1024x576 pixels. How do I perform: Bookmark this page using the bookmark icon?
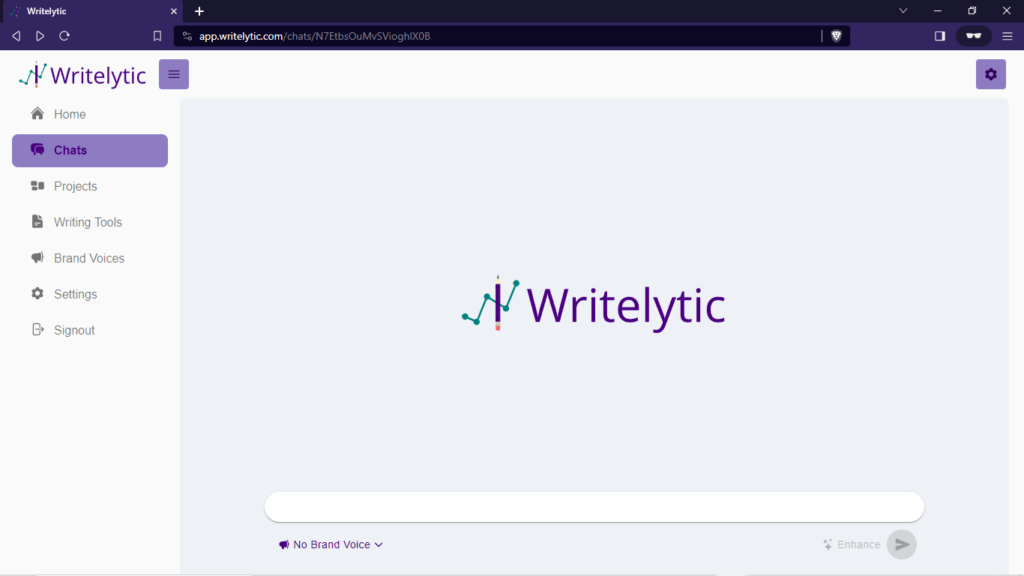pos(157,36)
